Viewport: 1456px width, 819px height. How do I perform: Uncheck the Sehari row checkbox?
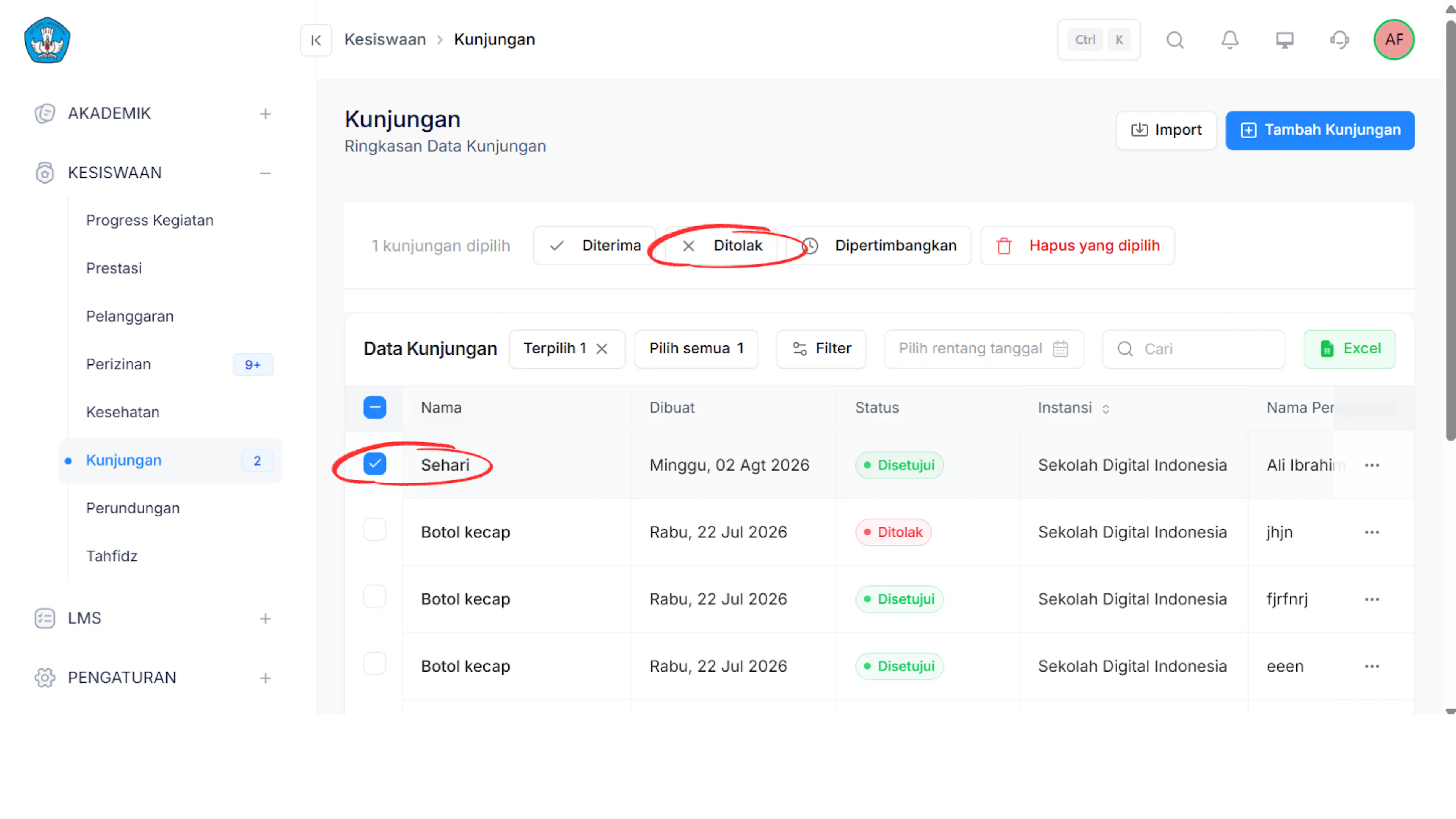click(x=375, y=464)
